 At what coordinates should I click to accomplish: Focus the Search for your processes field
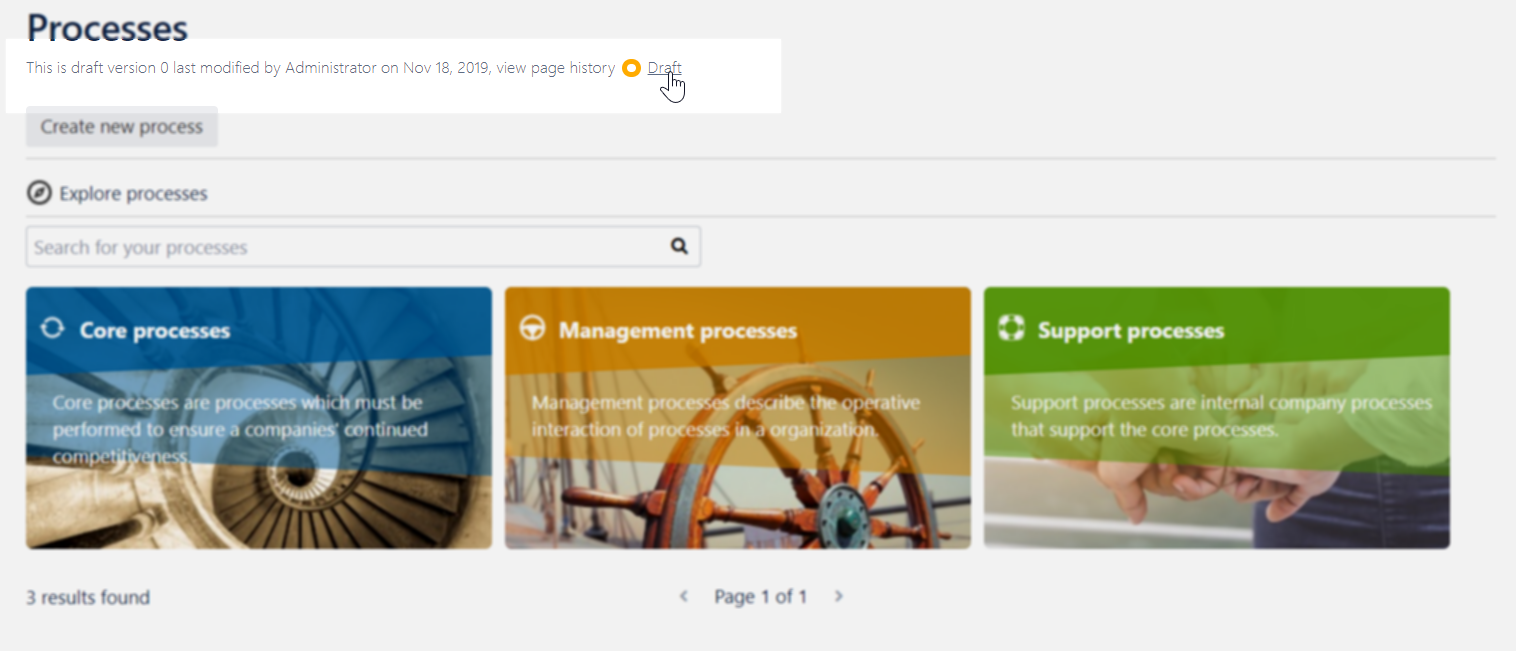(x=340, y=247)
